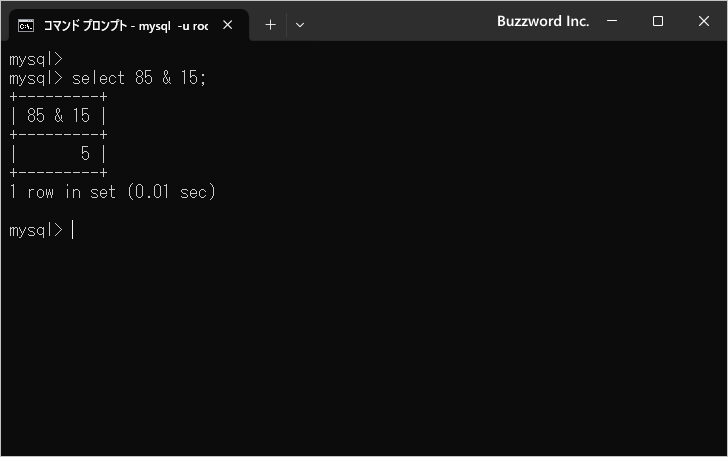Click the Buzzword Inc. title bar text

[543, 21]
